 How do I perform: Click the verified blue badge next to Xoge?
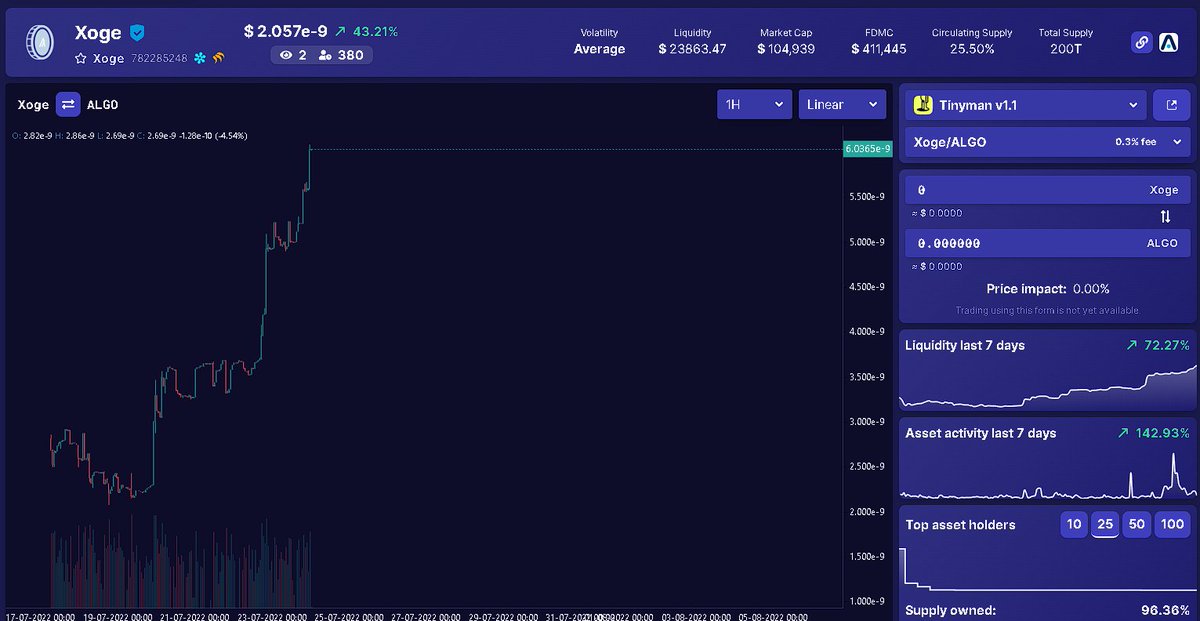(x=136, y=32)
